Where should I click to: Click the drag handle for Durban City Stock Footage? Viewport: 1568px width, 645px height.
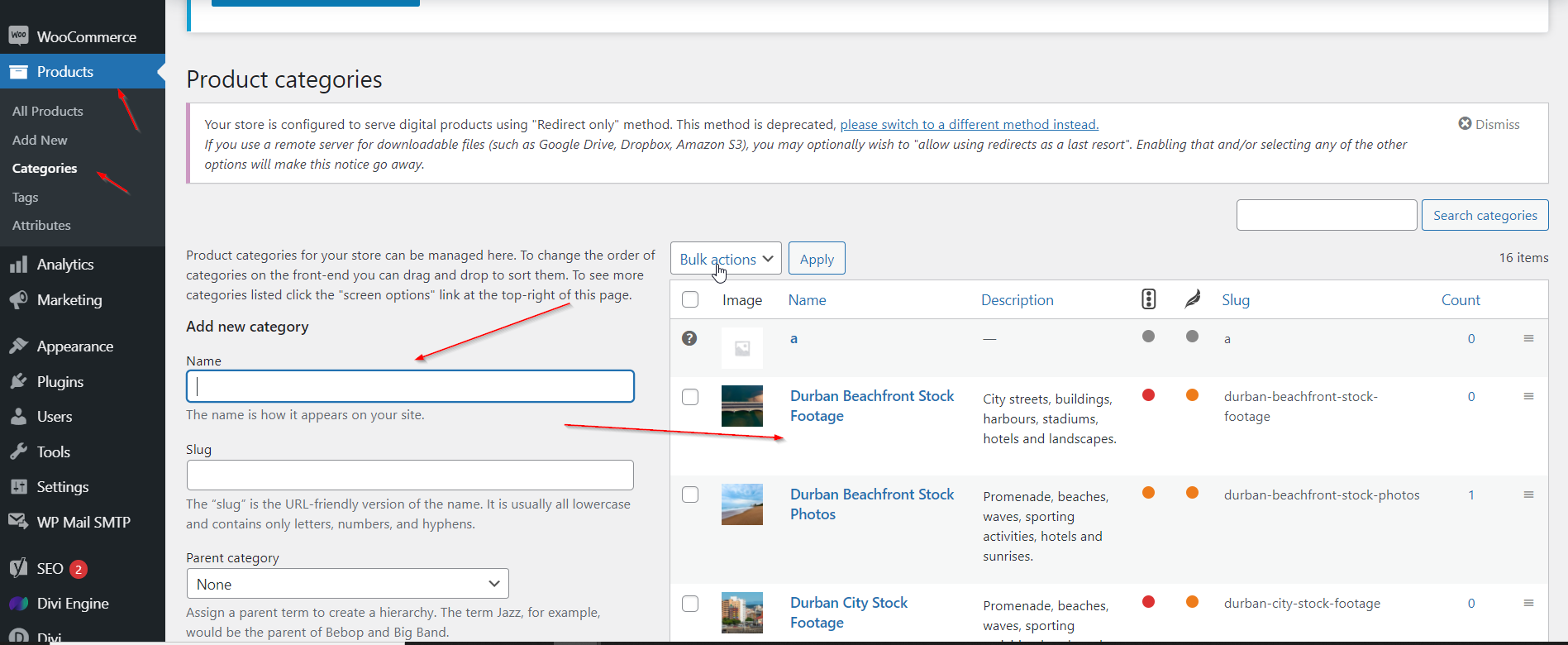coord(1528,603)
